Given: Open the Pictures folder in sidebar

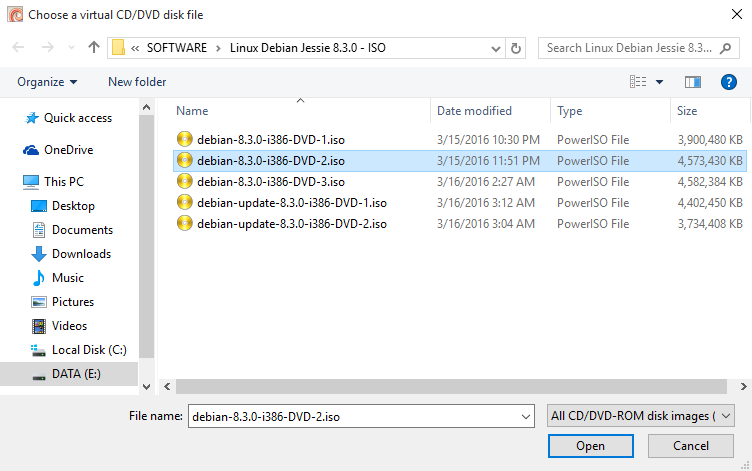Looking at the screenshot, I should coord(62,302).
